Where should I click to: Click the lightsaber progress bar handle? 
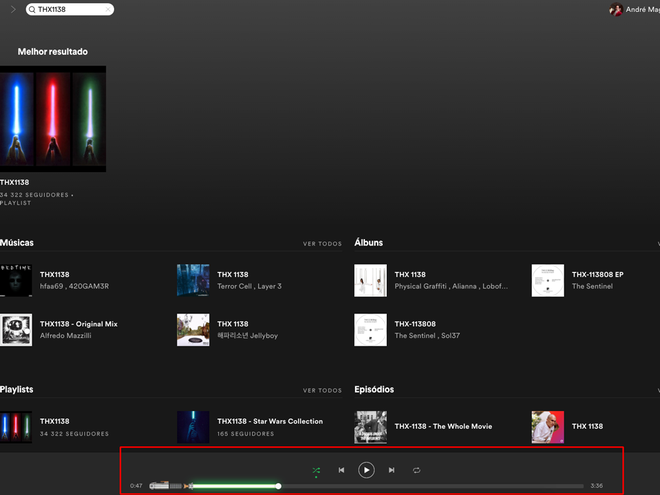tap(278, 486)
